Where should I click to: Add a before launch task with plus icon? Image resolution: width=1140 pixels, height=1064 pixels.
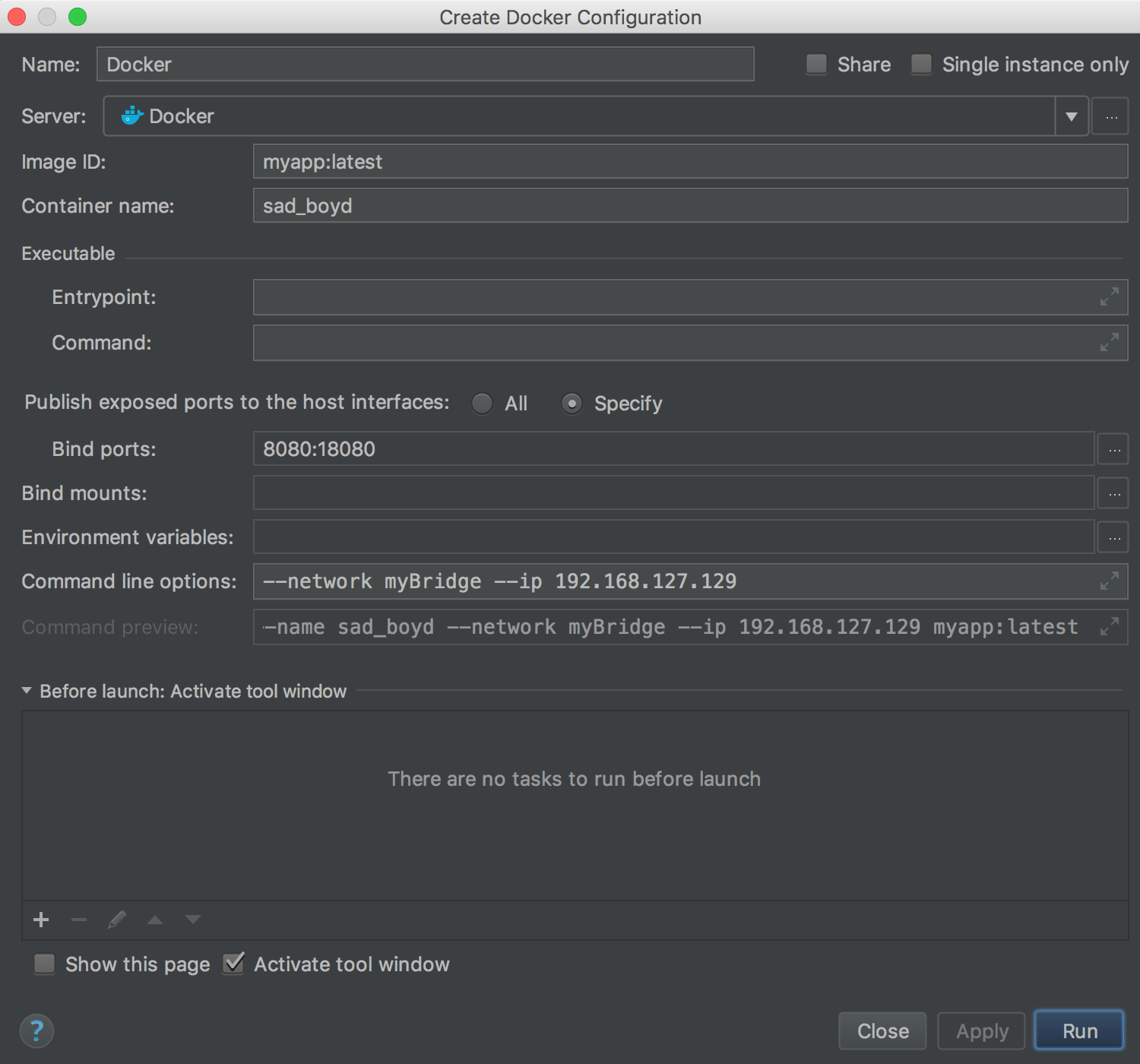pos(41,920)
